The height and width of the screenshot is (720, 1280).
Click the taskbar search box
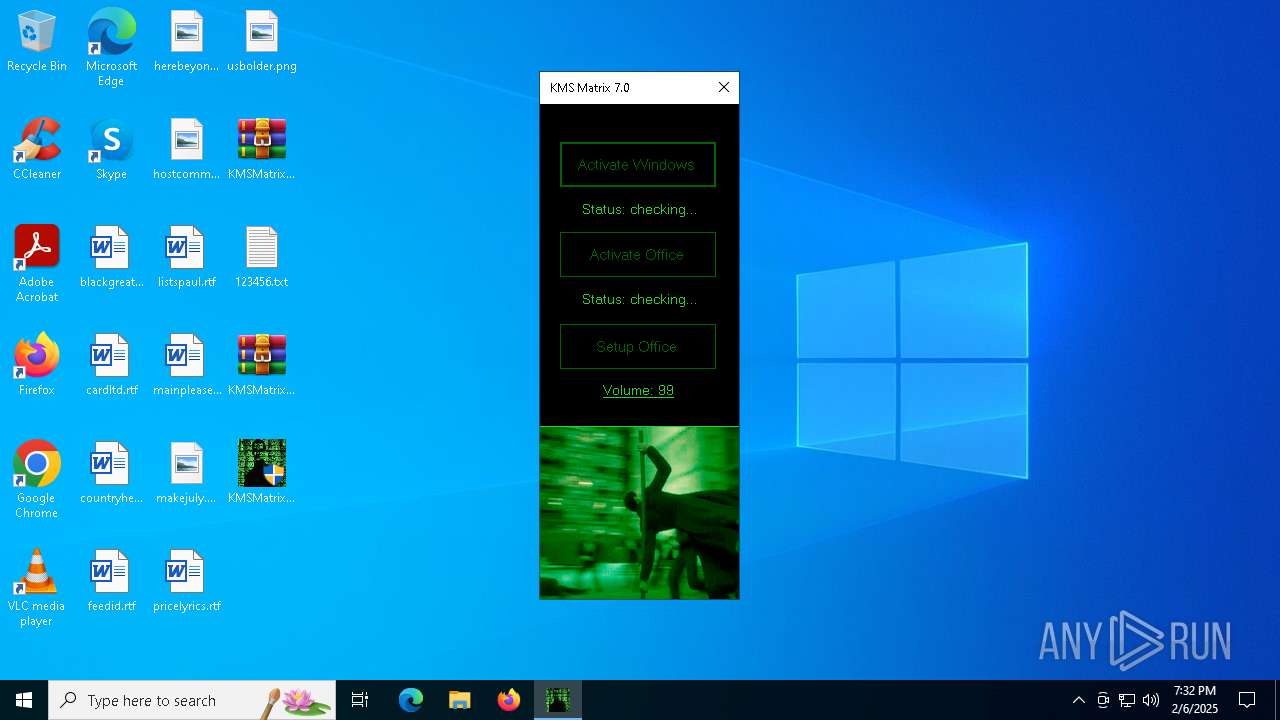(192, 700)
